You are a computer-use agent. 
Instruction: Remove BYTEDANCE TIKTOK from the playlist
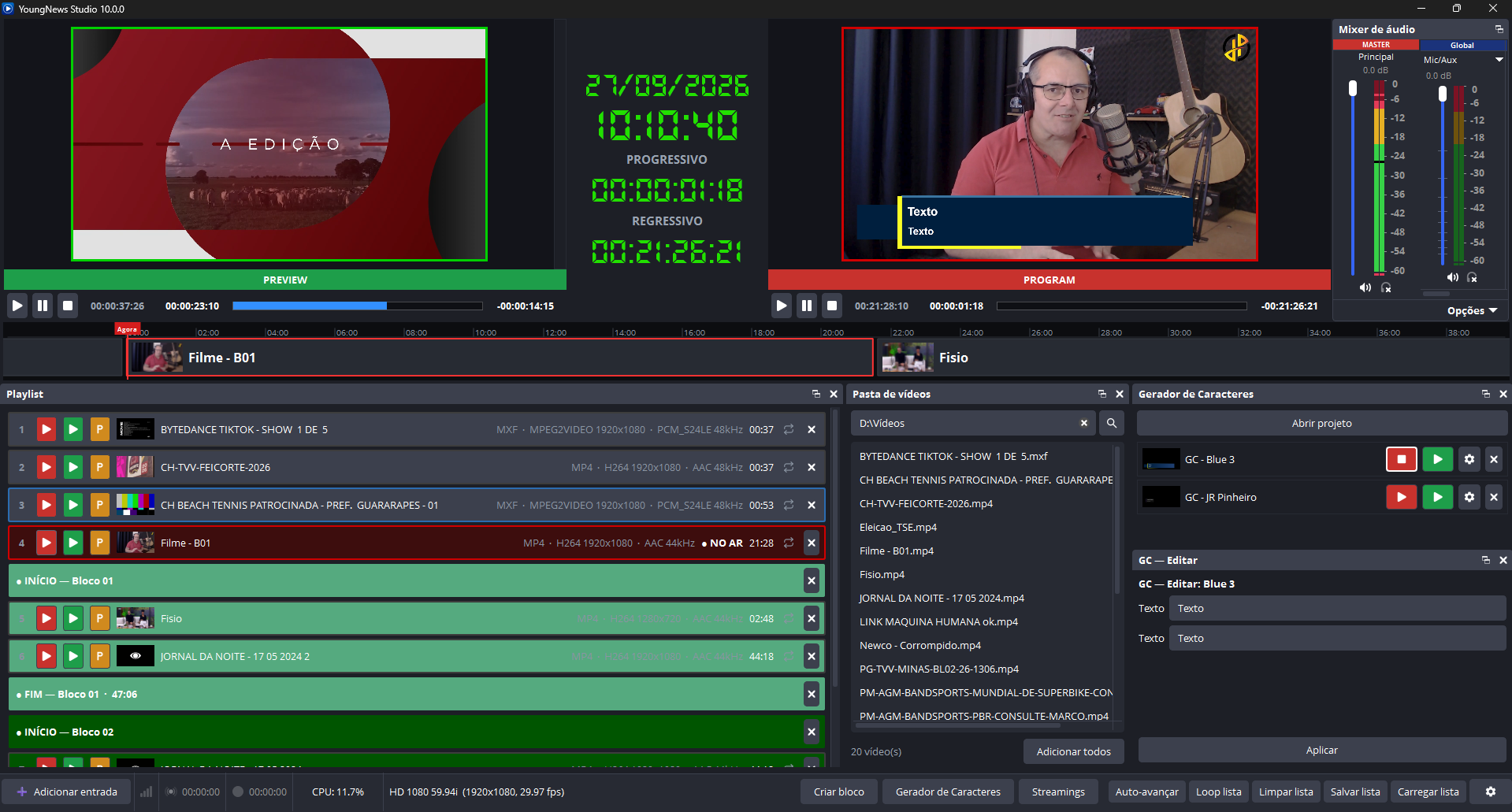pyautogui.click(x=812, y=429)
